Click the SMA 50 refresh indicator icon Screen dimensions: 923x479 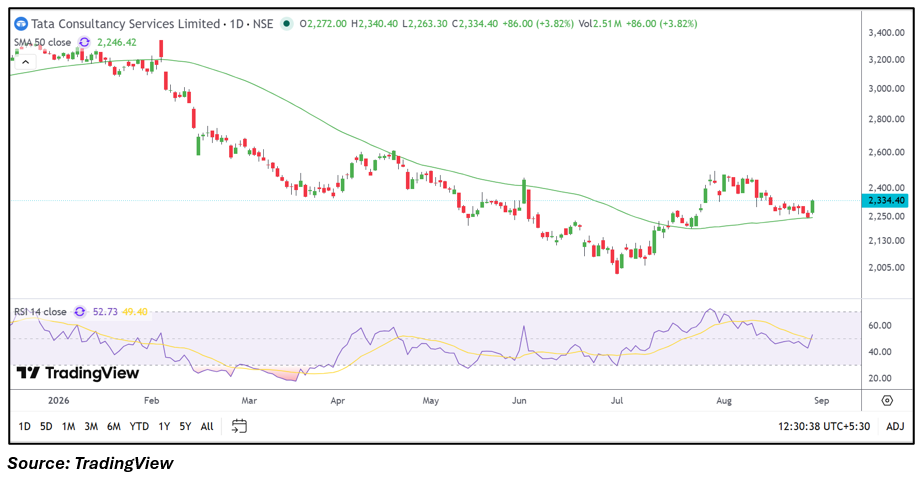click(x=85, y=42)
